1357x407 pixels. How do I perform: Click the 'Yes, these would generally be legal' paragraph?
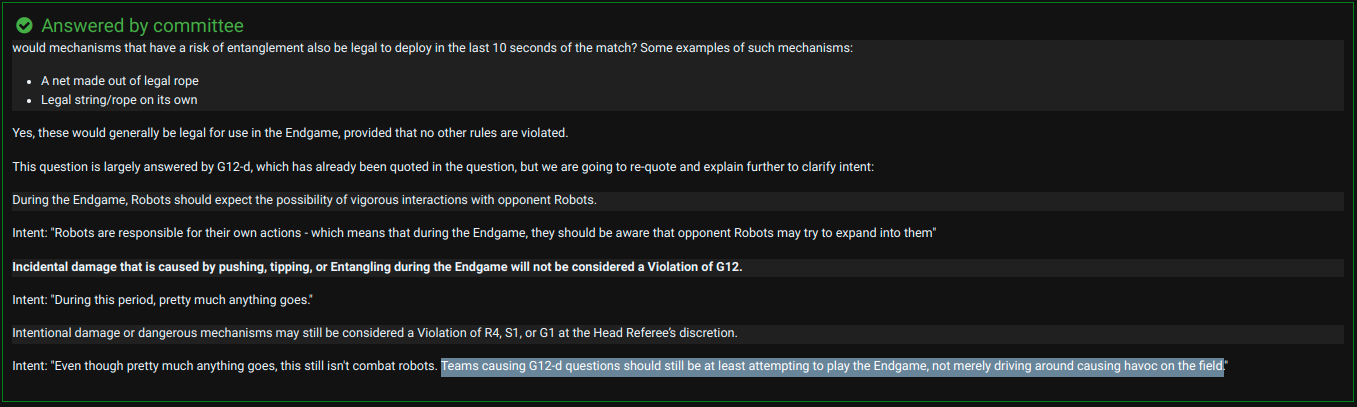[x=290, y=133]
